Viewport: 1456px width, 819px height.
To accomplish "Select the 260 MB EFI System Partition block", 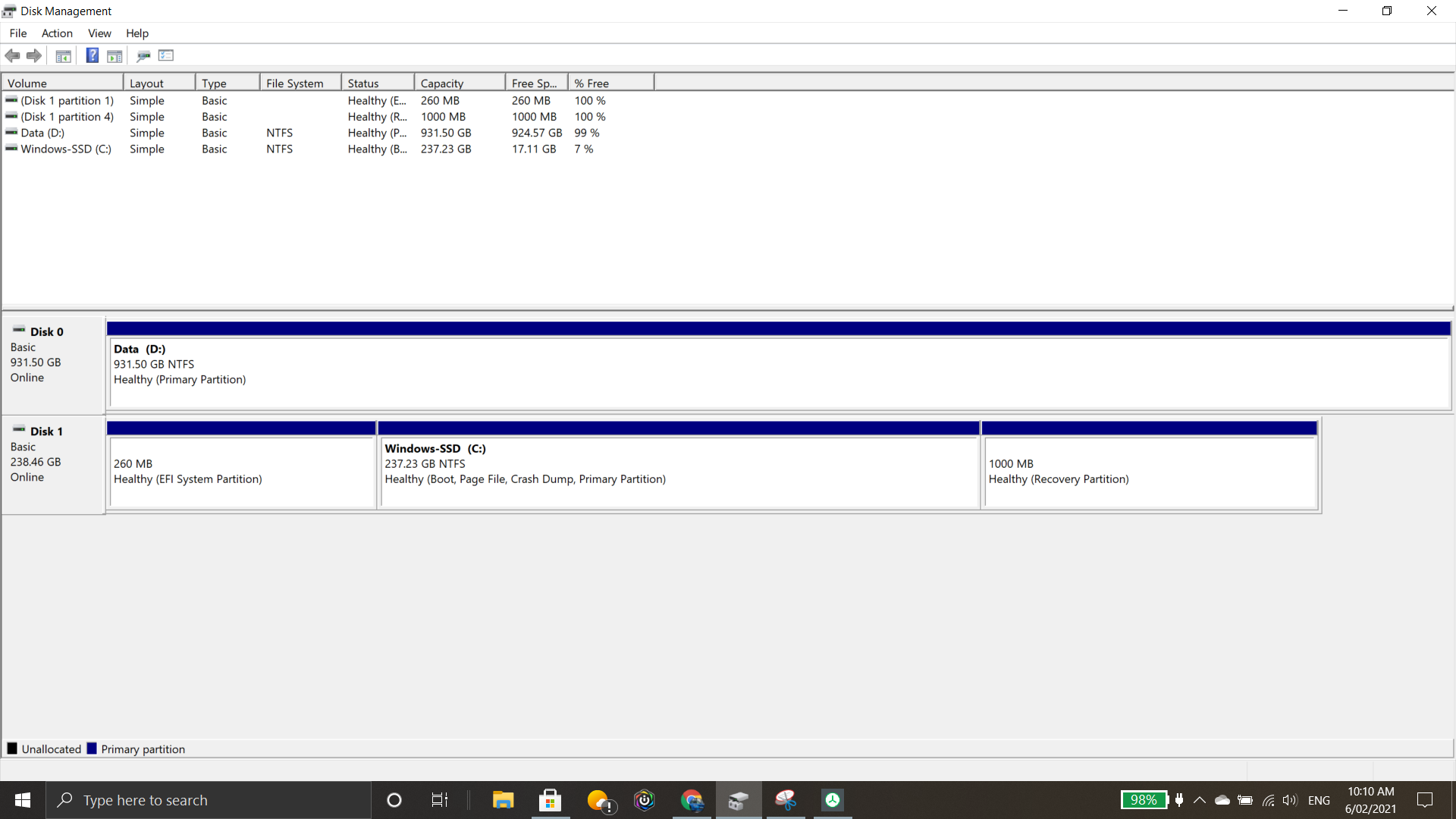I will coord(241,472).
